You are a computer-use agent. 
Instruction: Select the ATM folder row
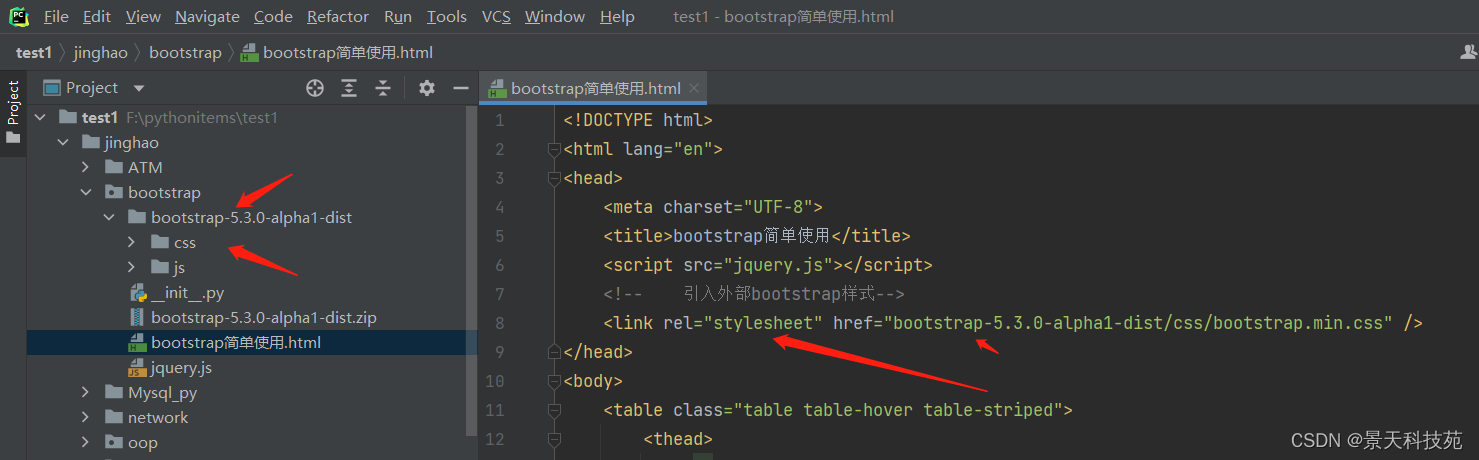(247, 168)
